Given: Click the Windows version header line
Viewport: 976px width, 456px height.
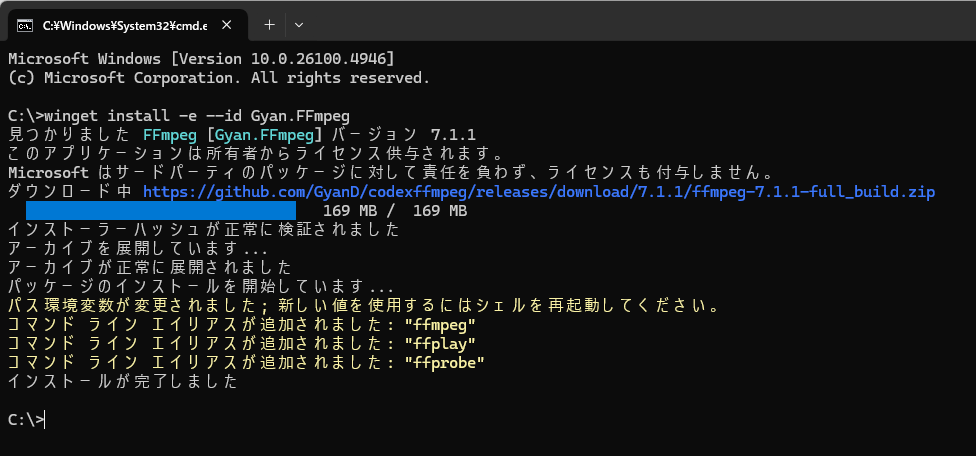Looking at the screenshot, I should click(x=201, y=59).
